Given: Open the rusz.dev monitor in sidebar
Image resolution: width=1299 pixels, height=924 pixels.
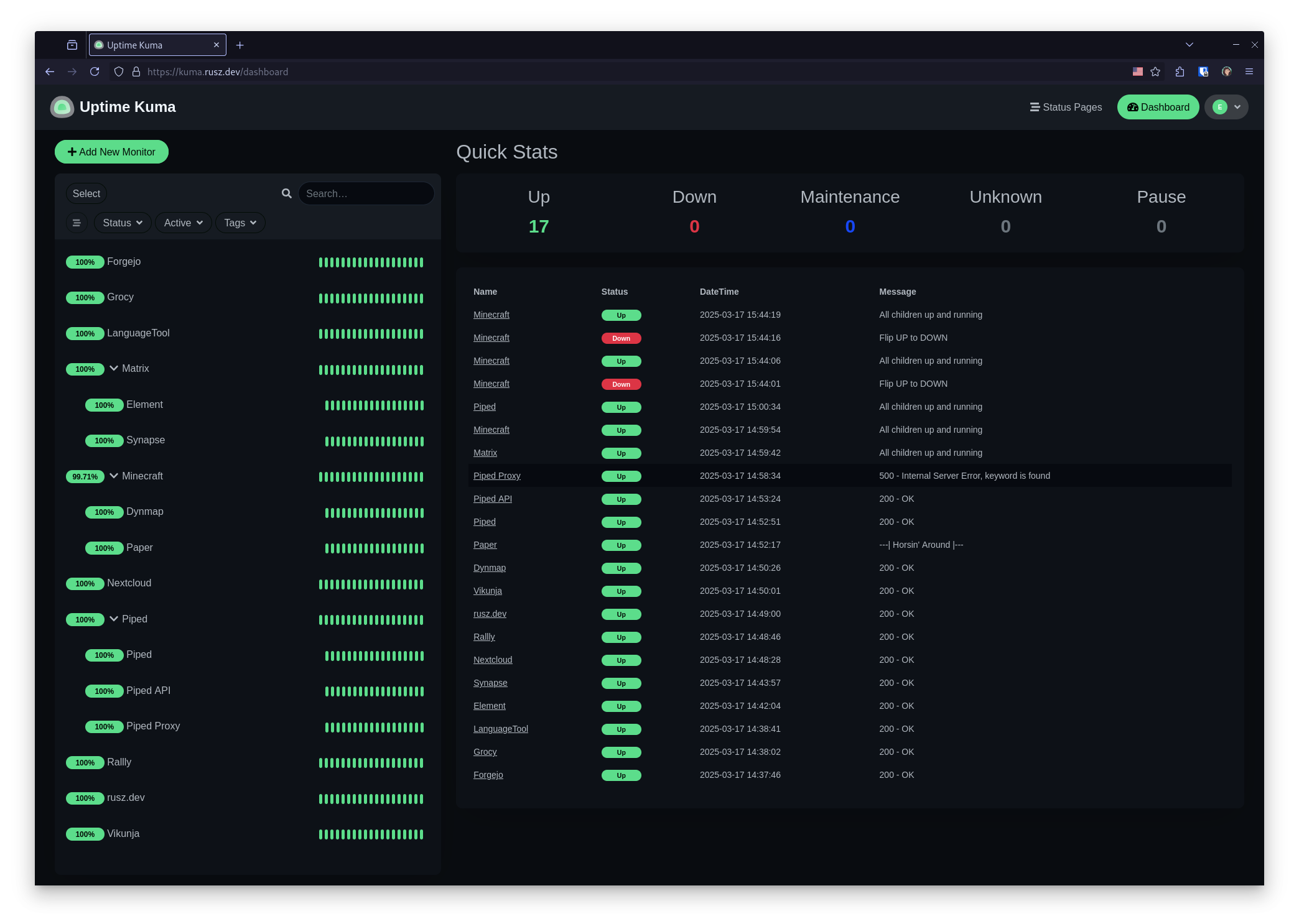Looking at the screenshot, I should coord(247,798).
